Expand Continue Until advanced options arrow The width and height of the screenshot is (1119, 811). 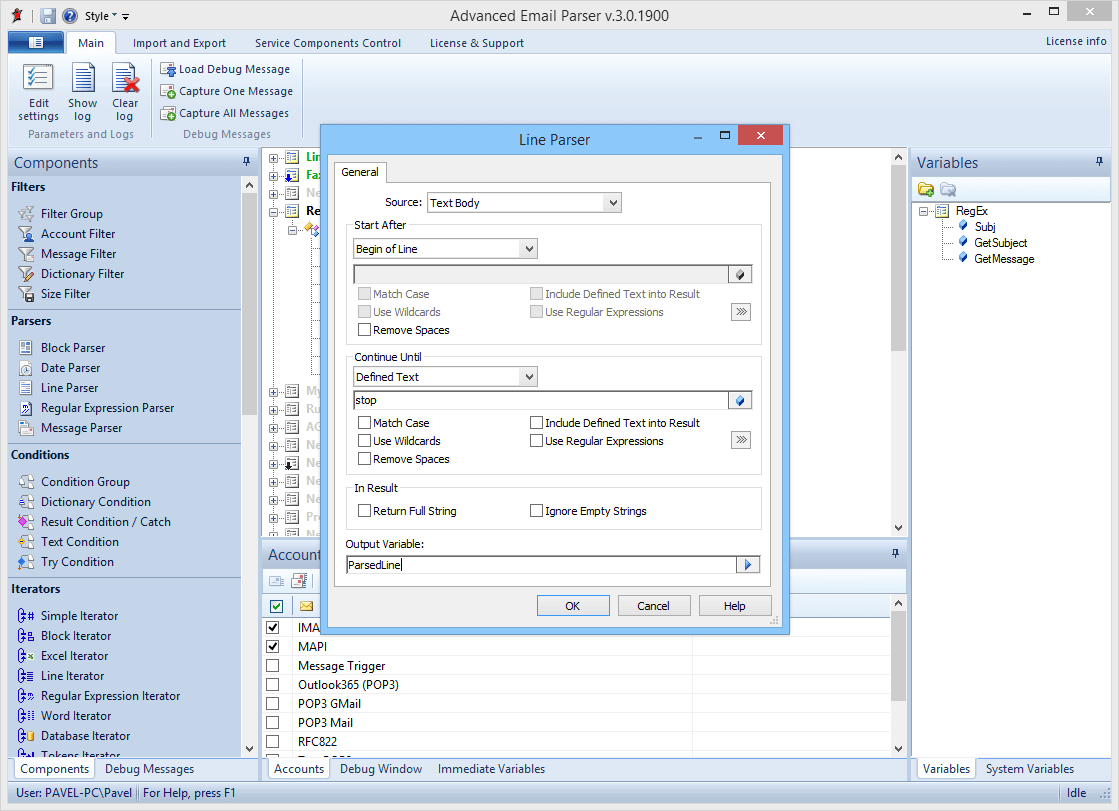coord(741,440)
